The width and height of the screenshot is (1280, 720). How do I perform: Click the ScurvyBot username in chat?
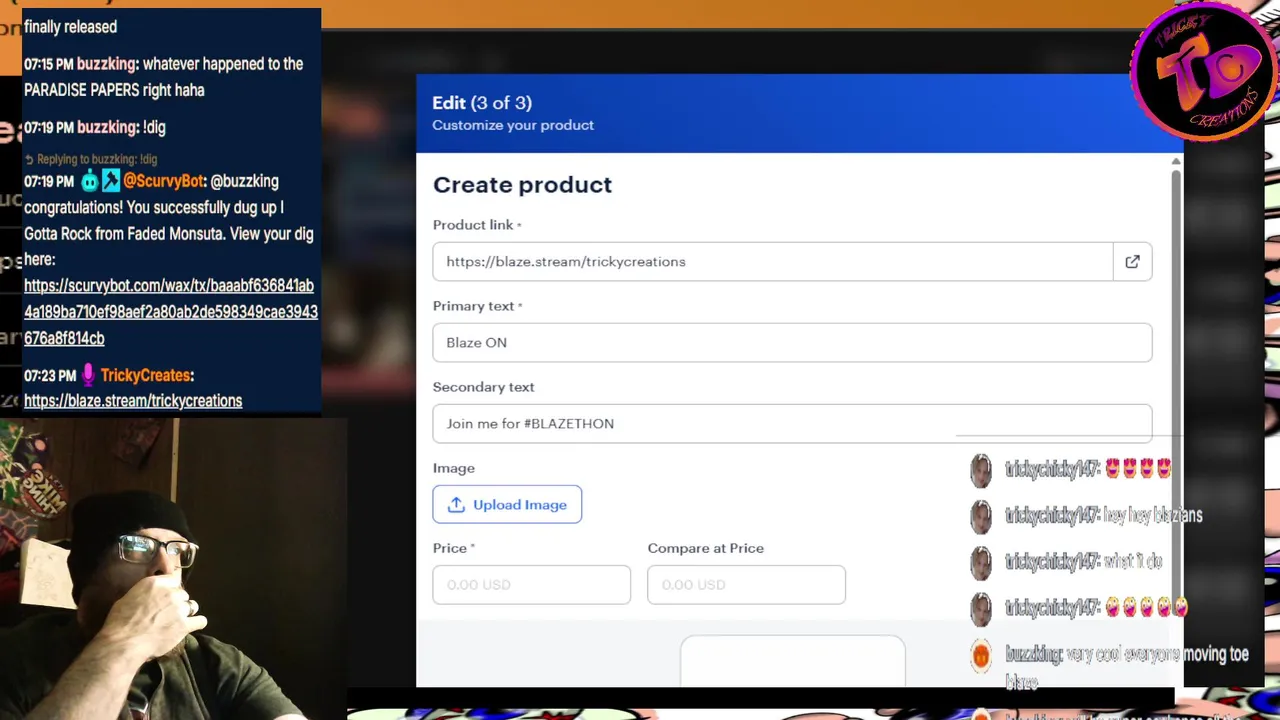tap(164, 181)
